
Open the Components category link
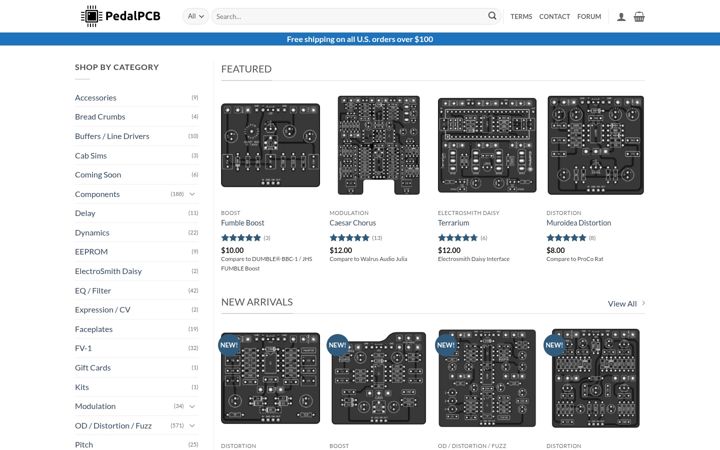point(97,194)
